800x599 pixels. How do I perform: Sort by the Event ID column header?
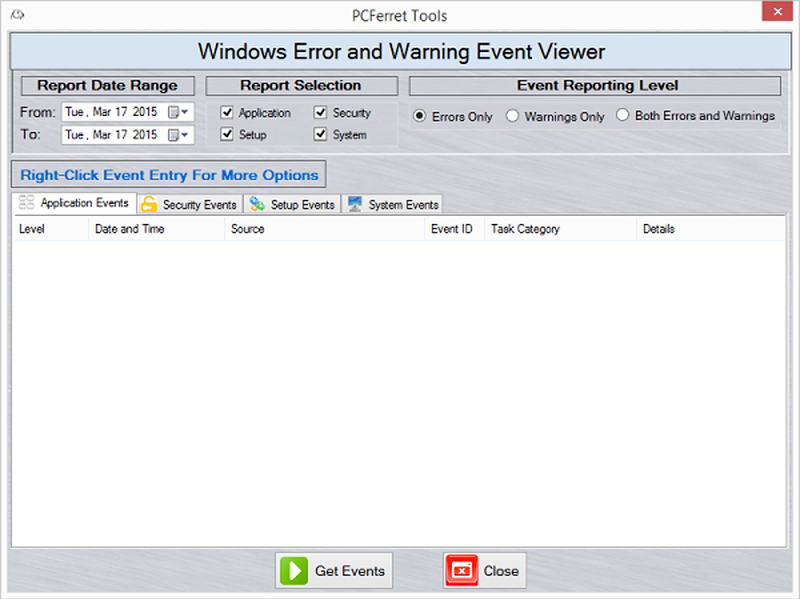455,229
